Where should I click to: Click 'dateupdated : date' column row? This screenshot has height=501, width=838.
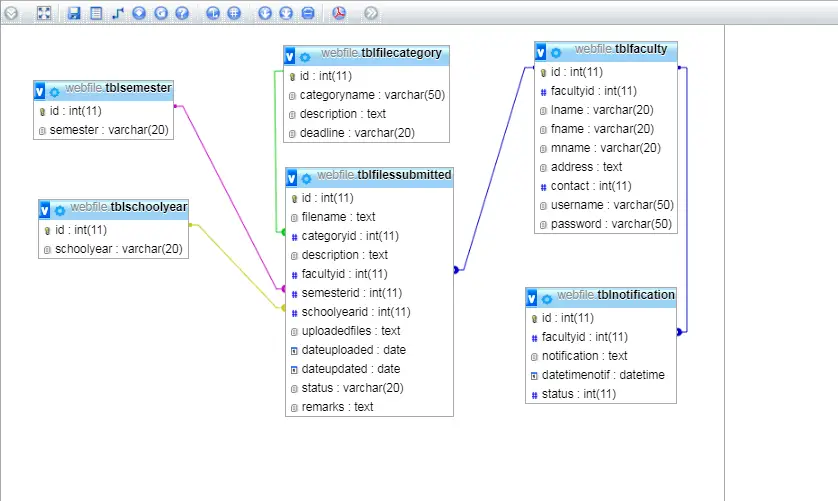point(369,369)
